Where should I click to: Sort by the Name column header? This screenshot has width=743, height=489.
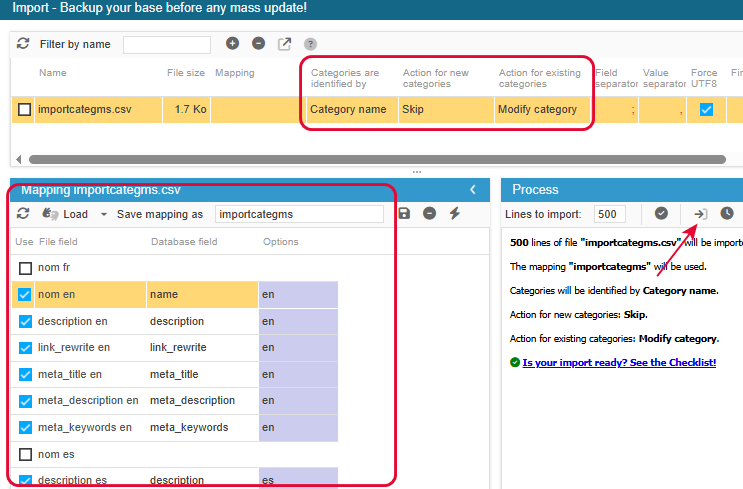(53, 73)
